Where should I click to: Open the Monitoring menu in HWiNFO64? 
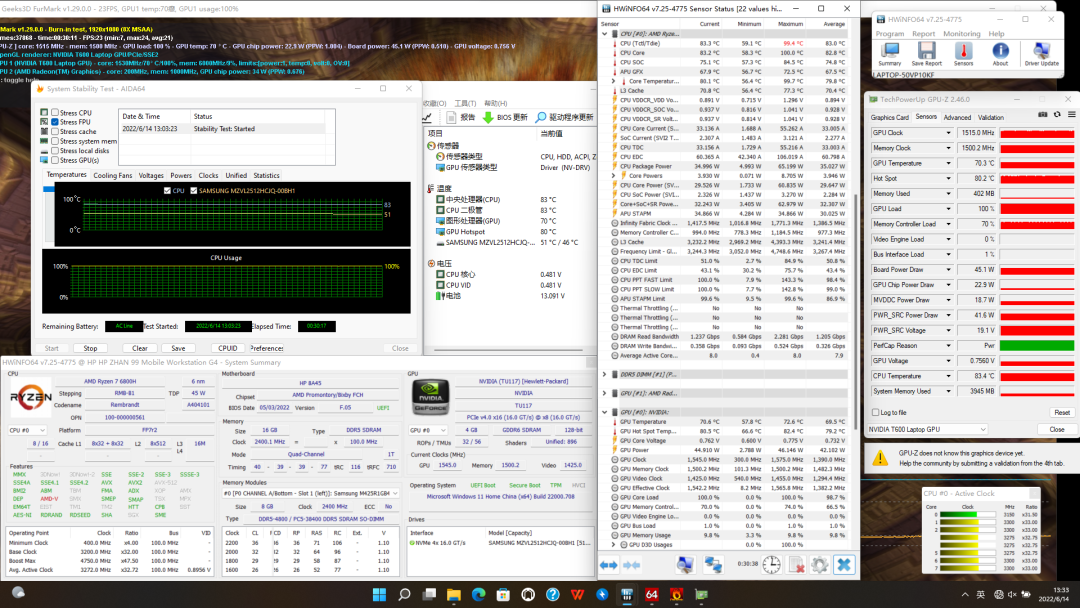[x=961, y=33]
